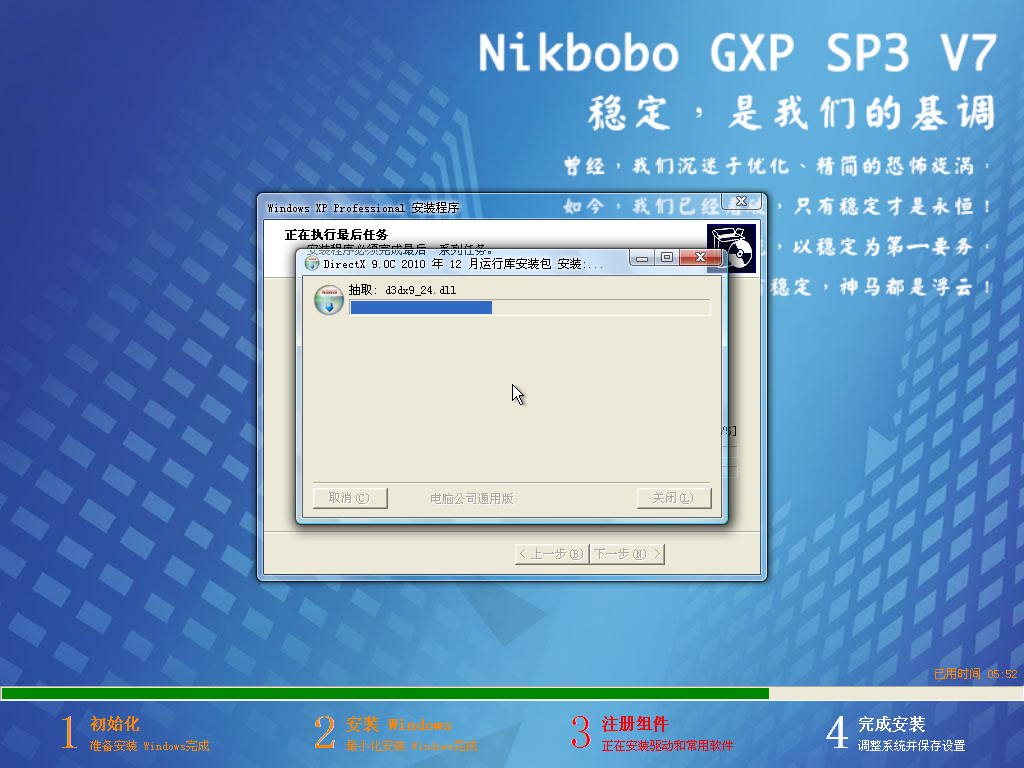Click step 3 注册组件 label
The width and height of the screenshot is (1024, 768).
(635, 724)
